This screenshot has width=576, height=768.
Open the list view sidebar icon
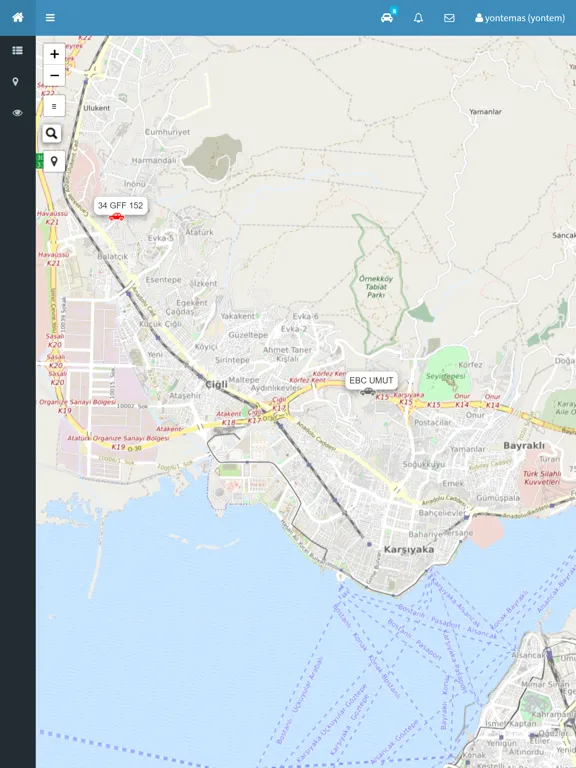tap(18, 50)
